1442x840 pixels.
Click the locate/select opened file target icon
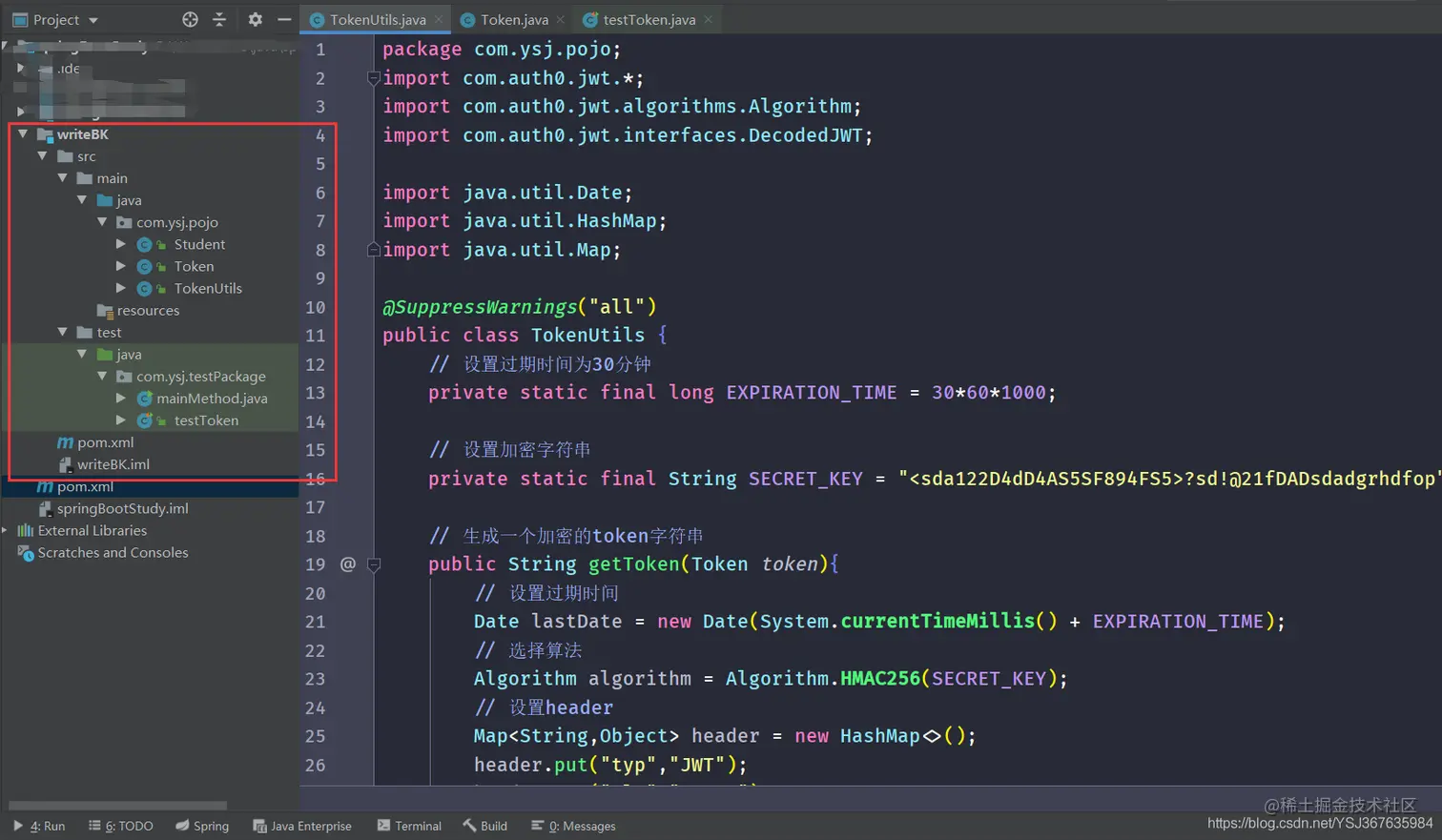point(190,19)
